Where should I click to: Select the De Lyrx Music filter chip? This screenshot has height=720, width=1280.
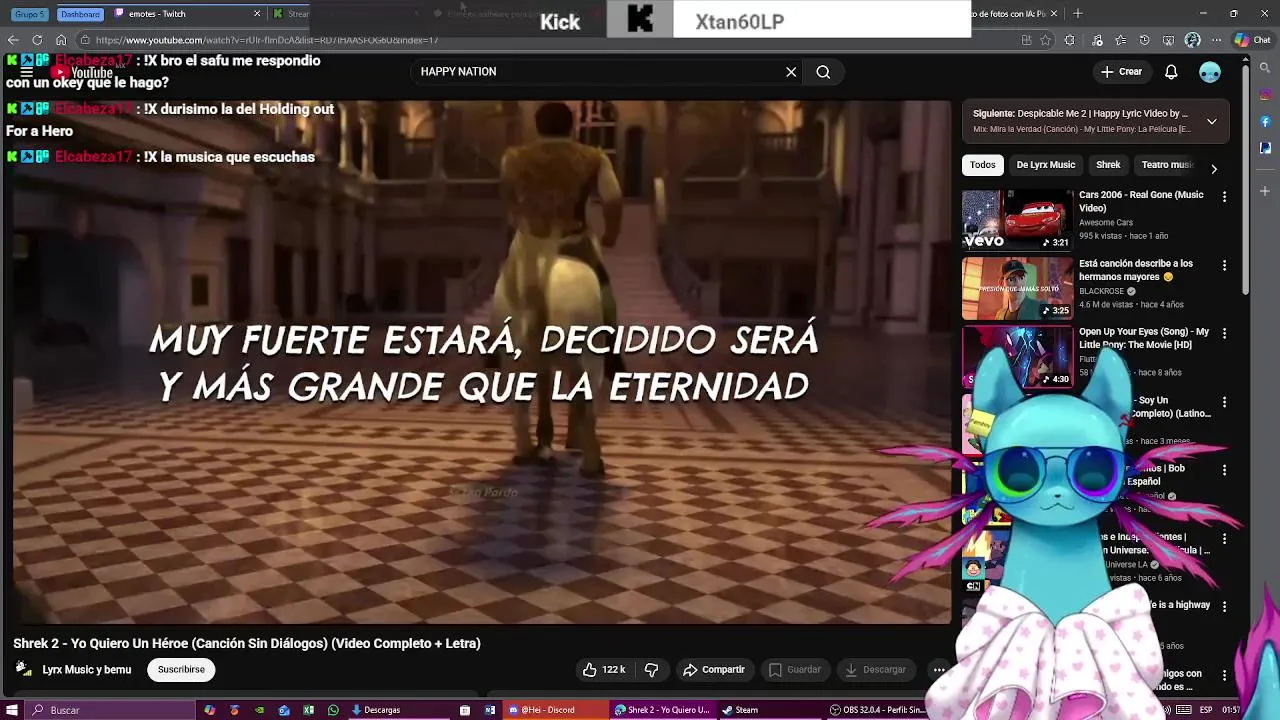[x=1046, y=165]
